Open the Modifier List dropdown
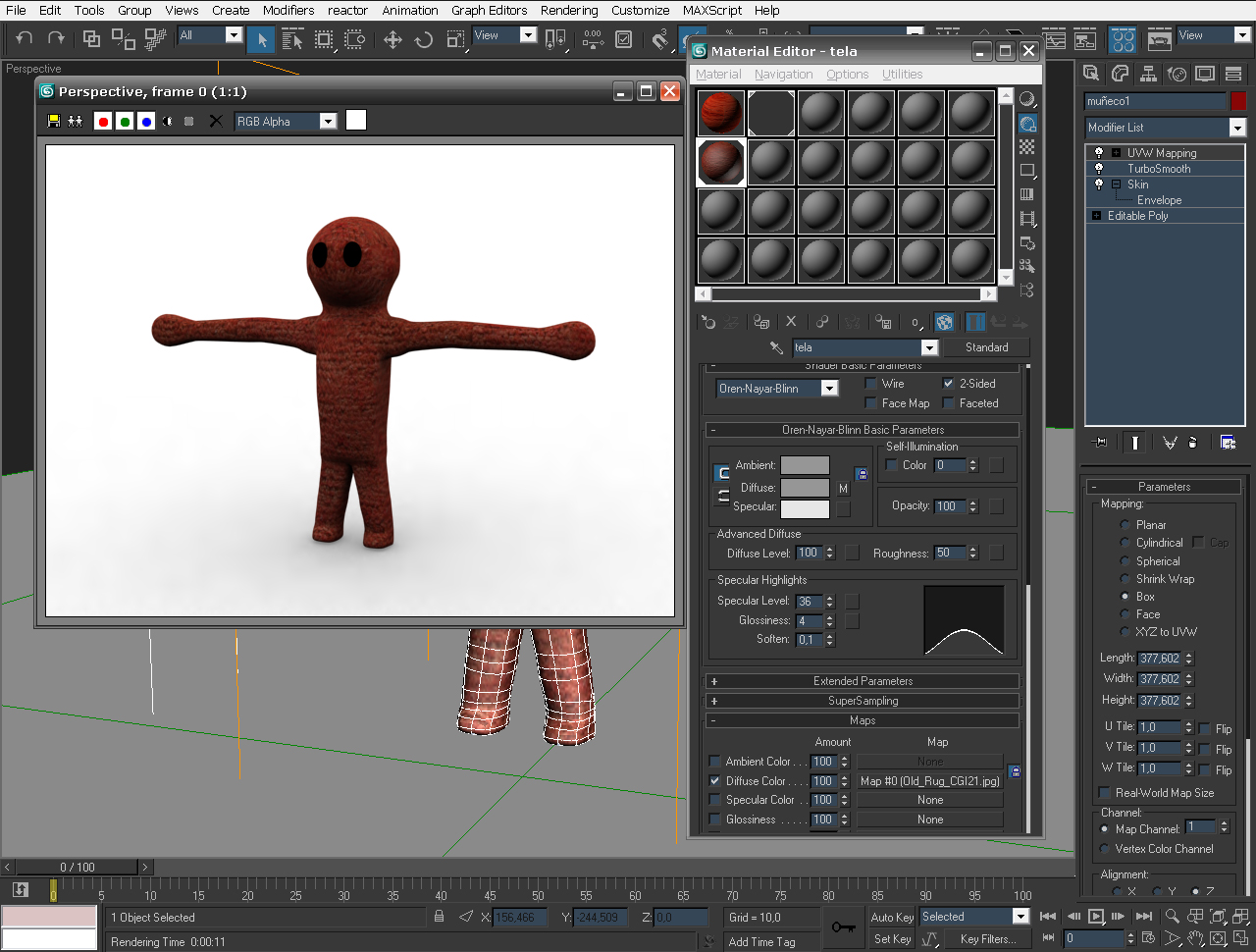1256x952 pixels. coord(1236,128)
